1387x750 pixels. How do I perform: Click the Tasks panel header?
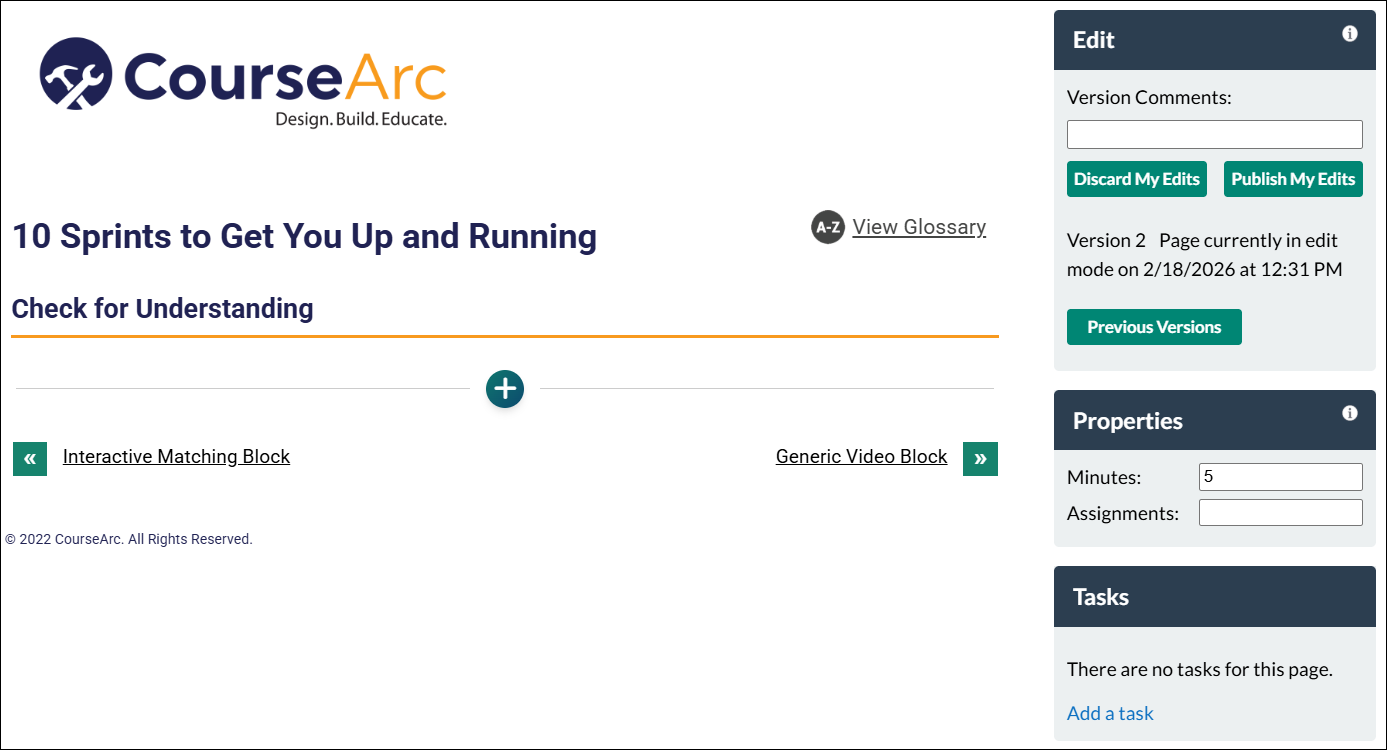coord(1100,596)
